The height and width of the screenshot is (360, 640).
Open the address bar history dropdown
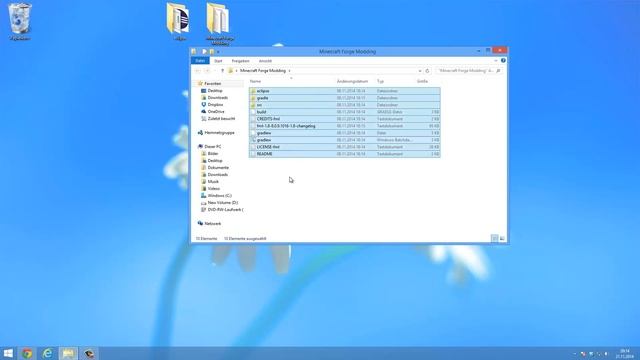(420, 71)
